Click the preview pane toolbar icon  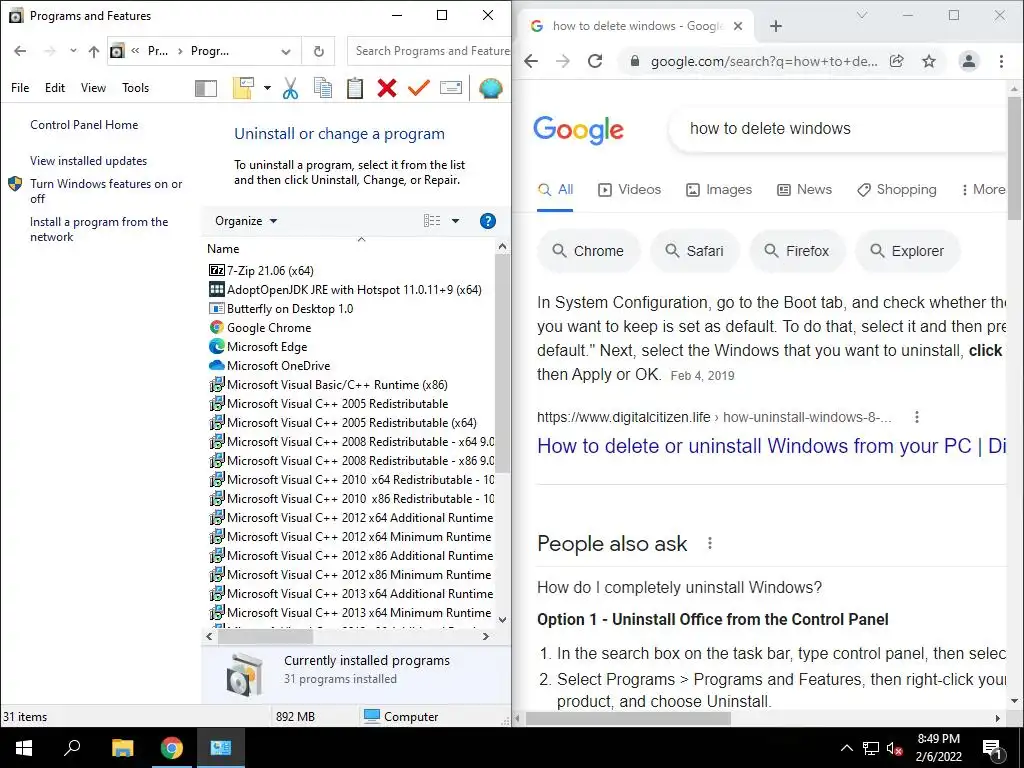tap(206, 88)
